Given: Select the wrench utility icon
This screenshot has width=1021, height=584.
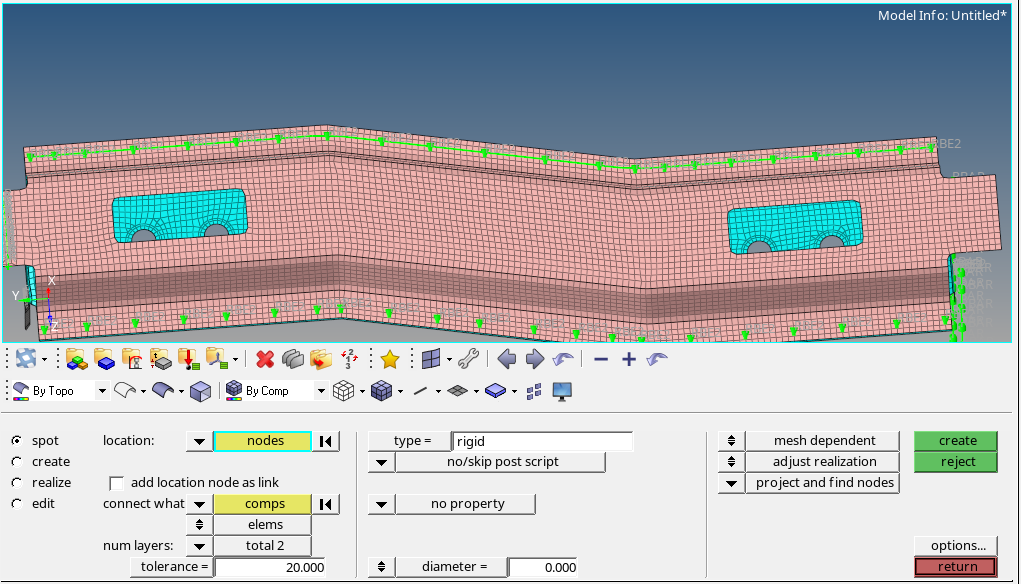Looking at the screenshot, I should tap(468, 359).
